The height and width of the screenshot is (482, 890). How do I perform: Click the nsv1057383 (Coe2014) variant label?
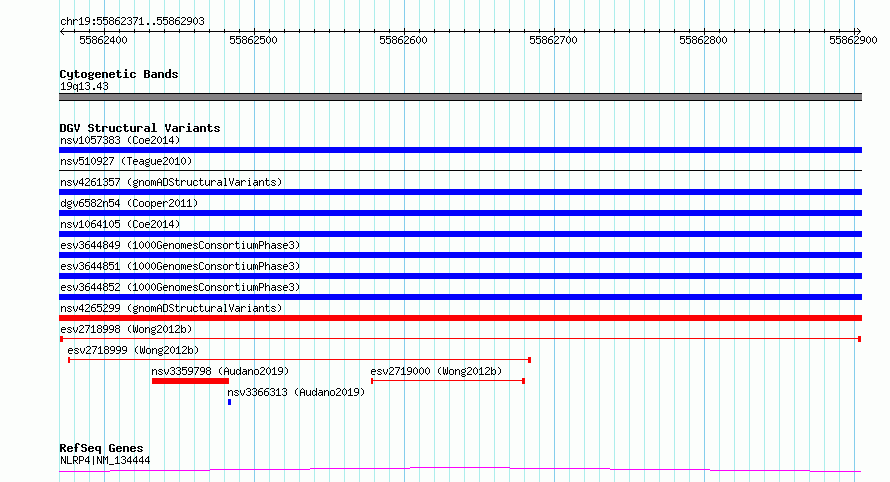click(120, 140)
